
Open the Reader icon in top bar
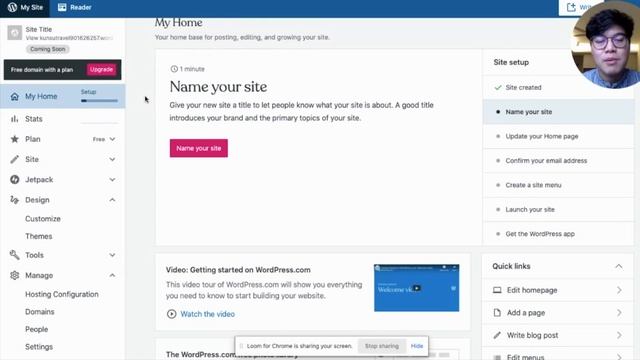point(62,7)
